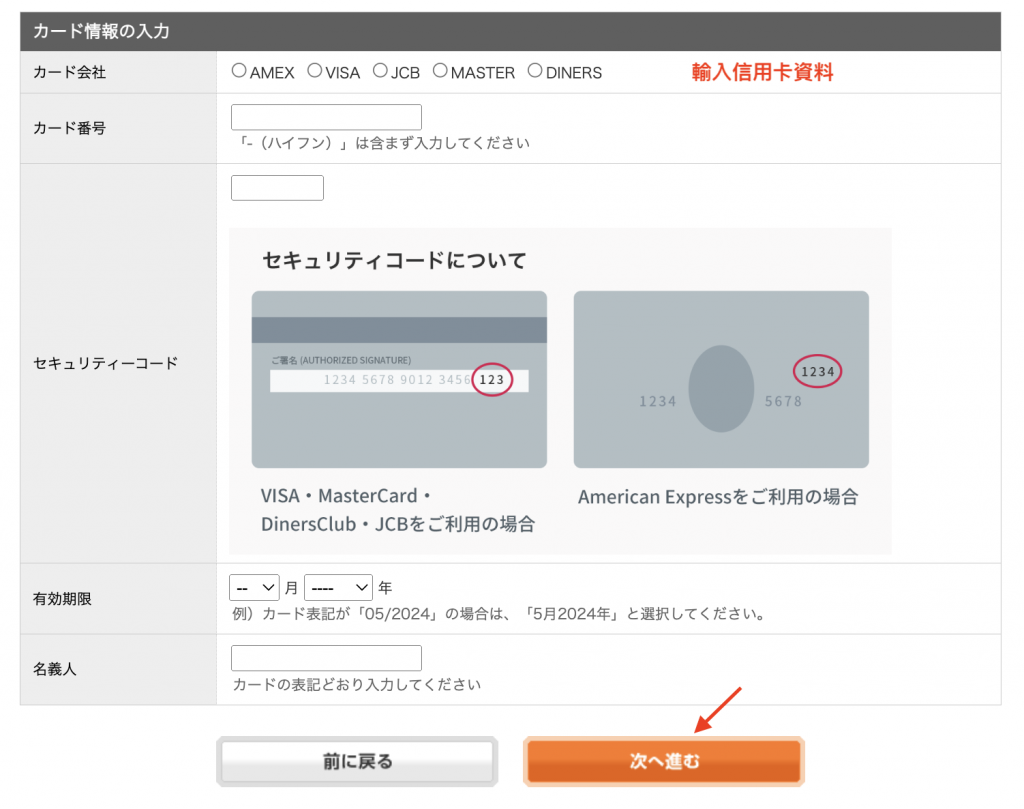Focus the security code input box
This screenshot has width=1024, height=809.
point(277,188)
